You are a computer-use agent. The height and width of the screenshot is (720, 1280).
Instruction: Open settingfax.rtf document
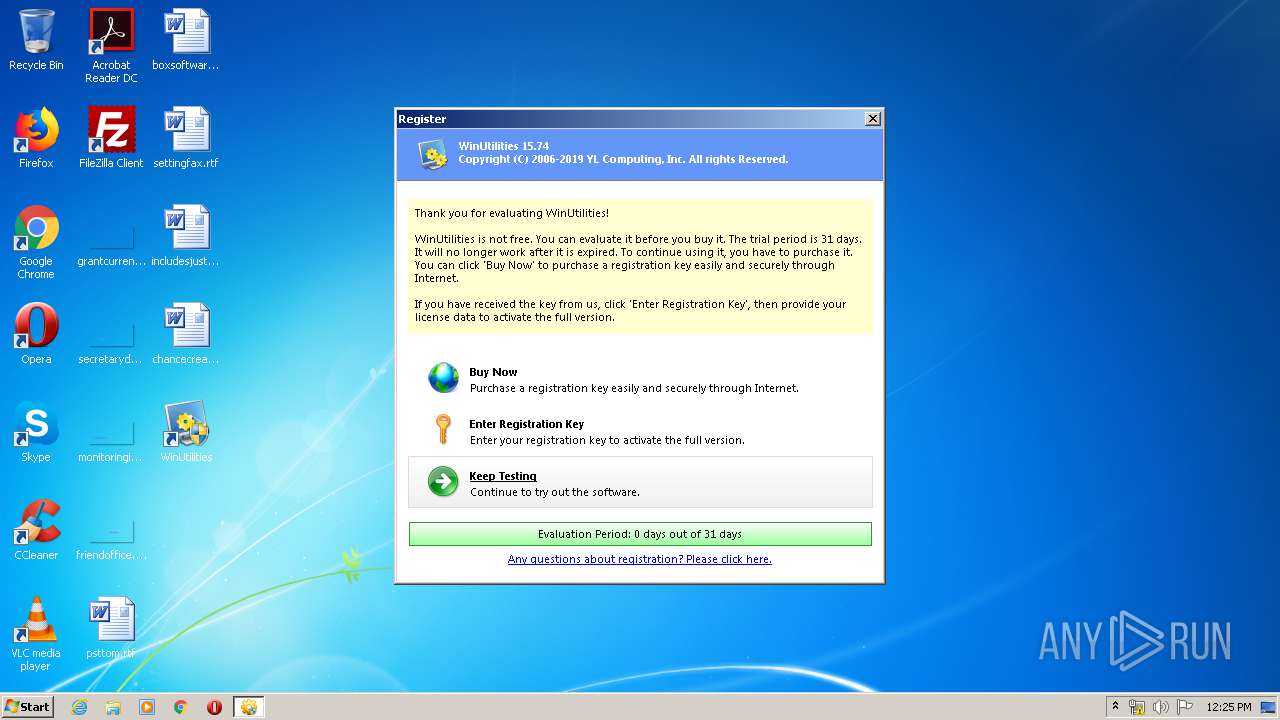tap(186, 138)
